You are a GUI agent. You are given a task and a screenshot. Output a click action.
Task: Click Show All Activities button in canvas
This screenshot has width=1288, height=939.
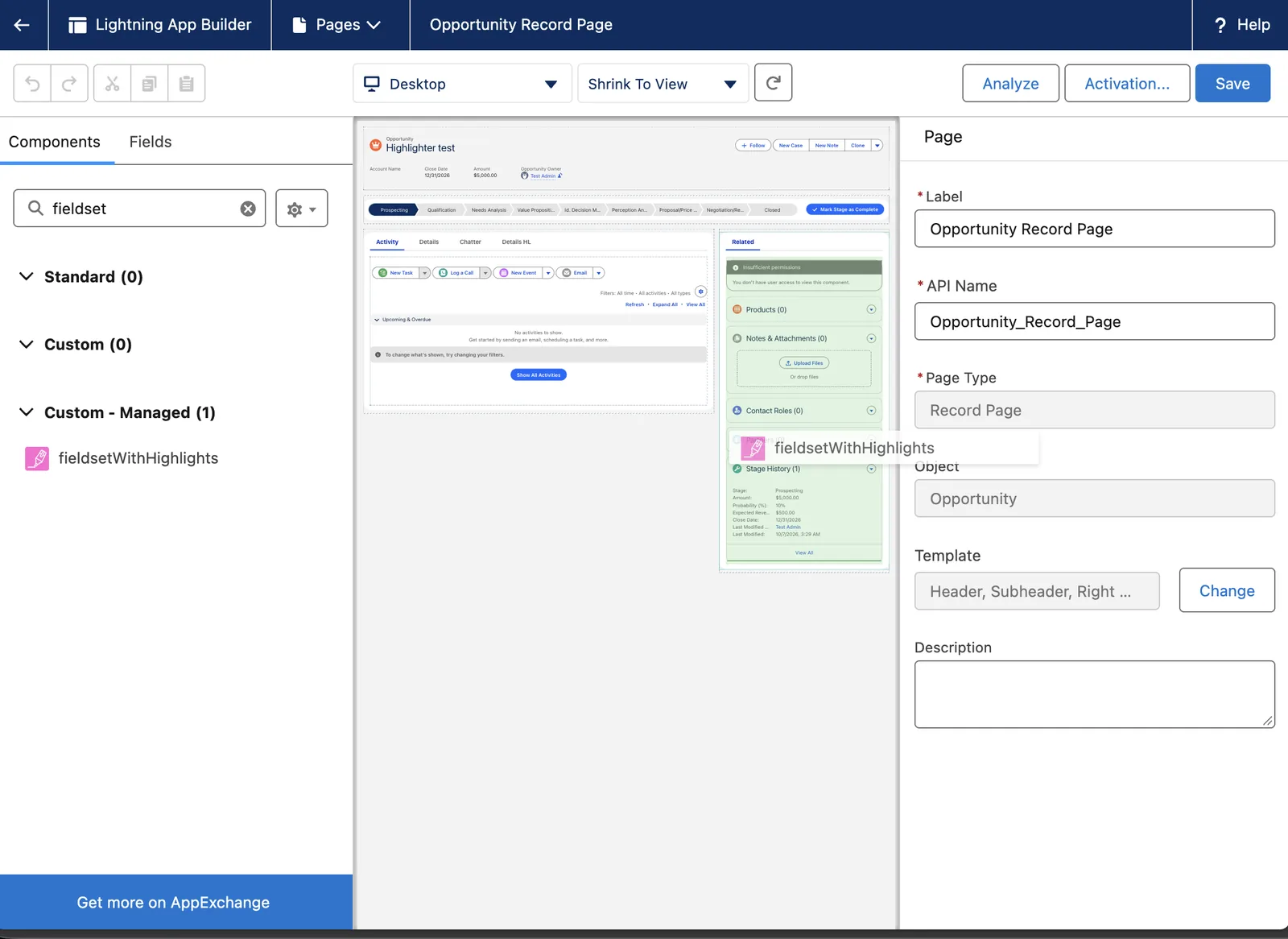point(539,374)
